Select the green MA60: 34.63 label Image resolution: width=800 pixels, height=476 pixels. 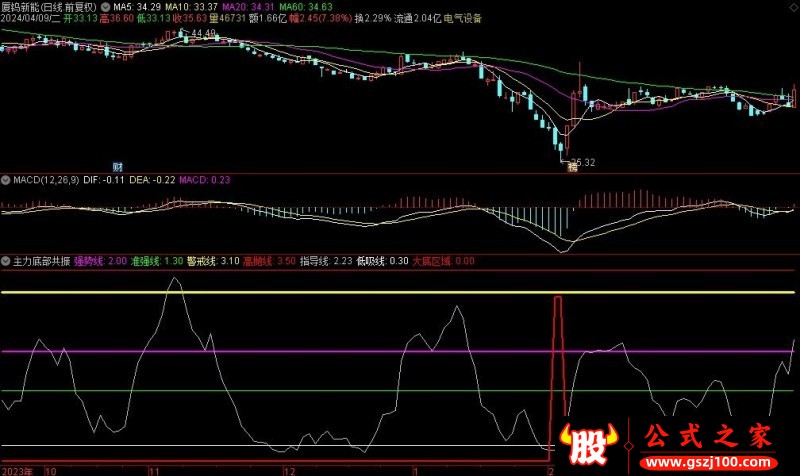(x=306, y=7)
